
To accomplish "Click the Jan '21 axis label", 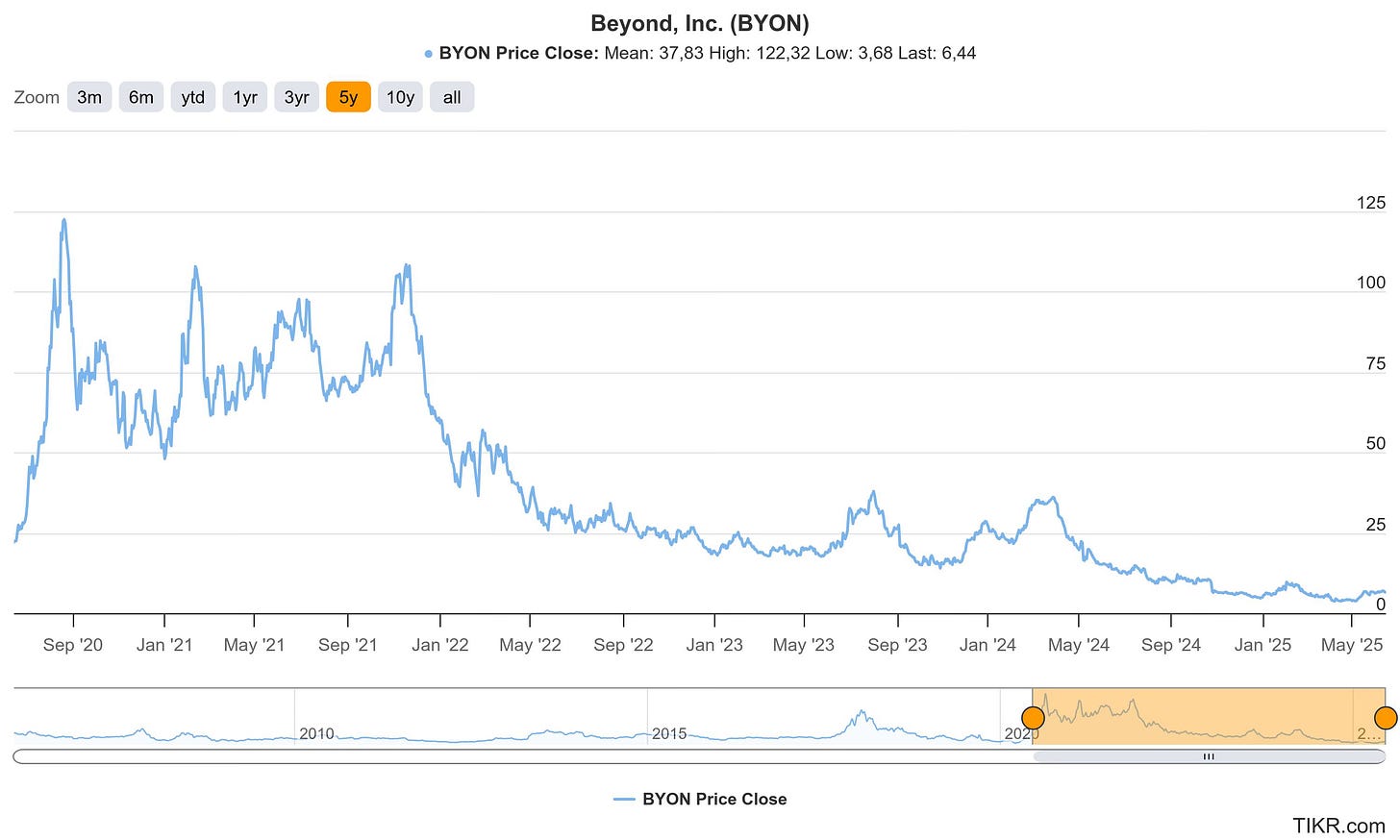I will 164,645.
